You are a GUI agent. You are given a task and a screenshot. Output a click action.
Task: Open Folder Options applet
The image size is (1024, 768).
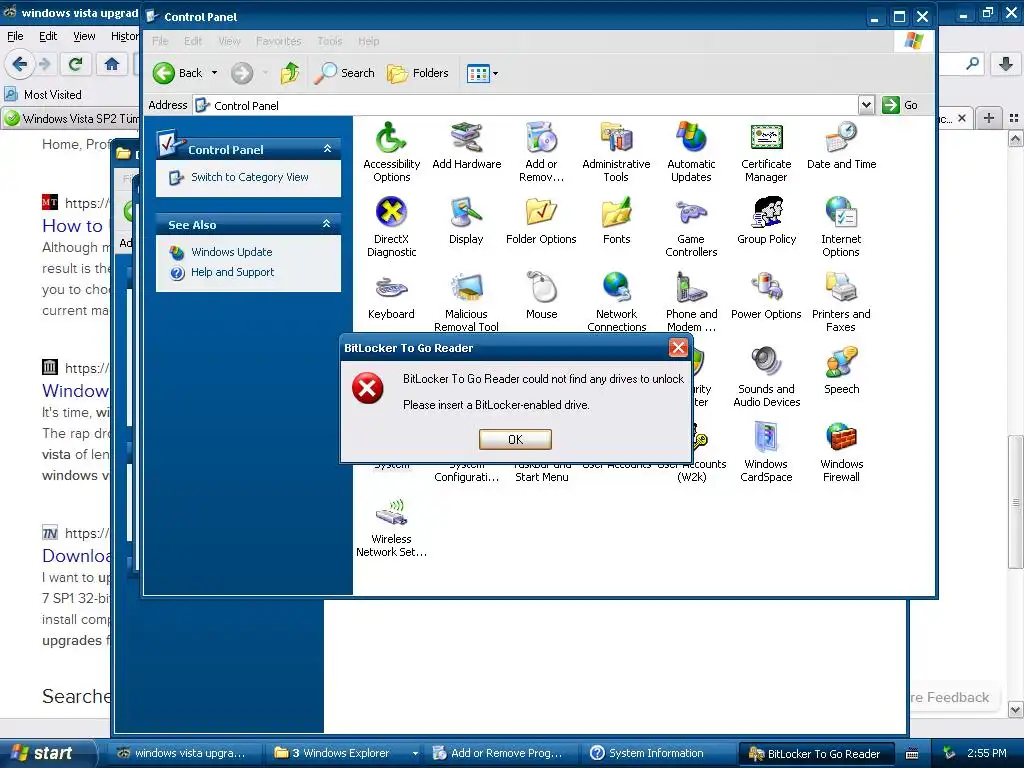(541, 221)
